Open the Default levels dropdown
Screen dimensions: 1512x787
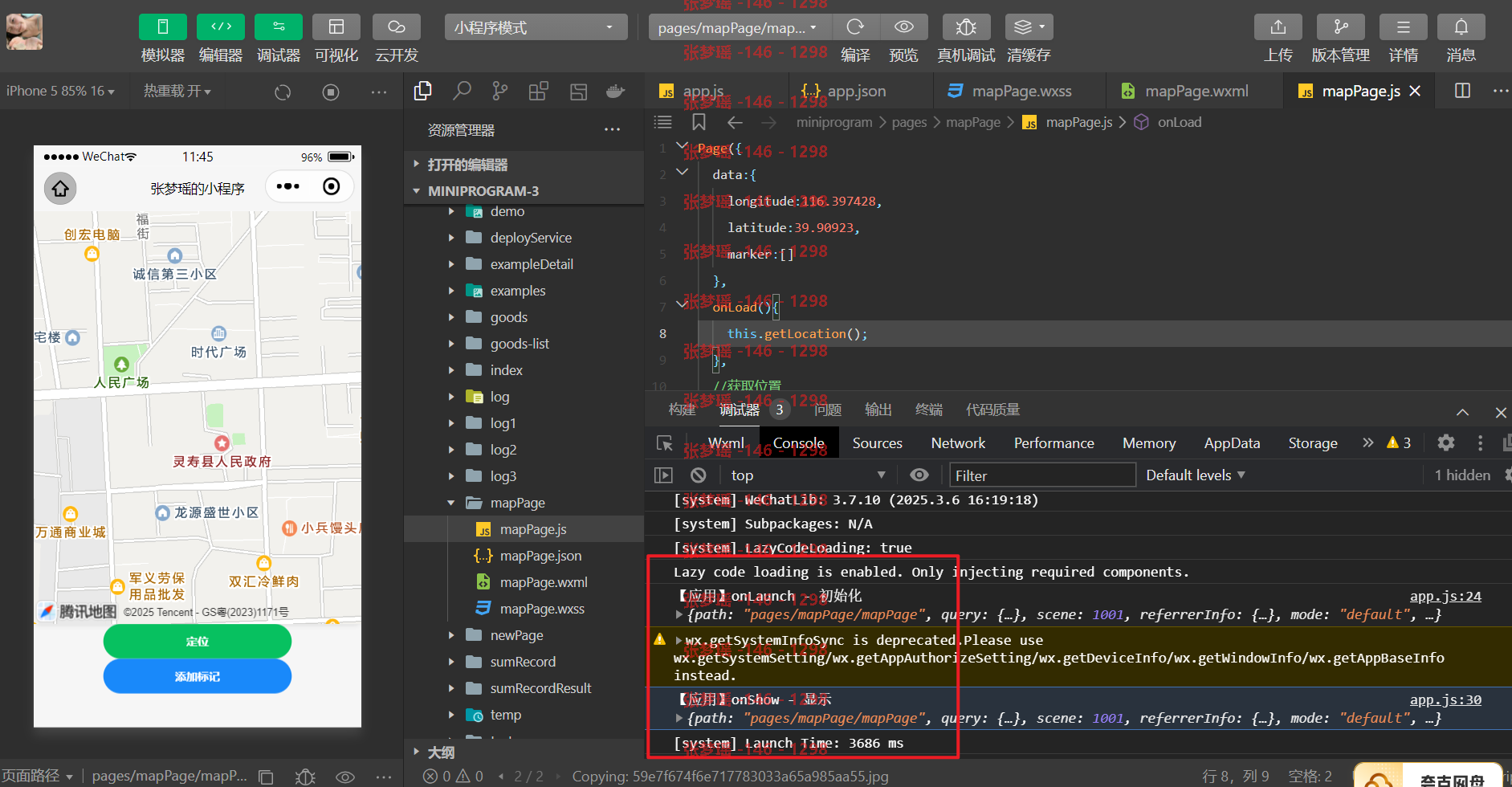[1196, 475]
